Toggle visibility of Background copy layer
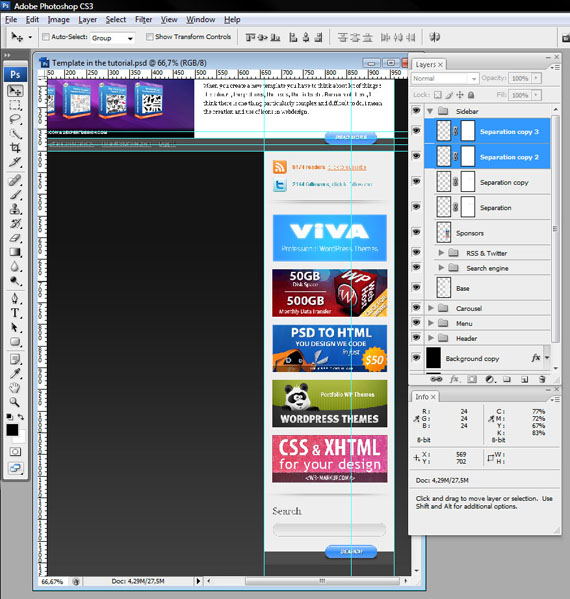Viewport: 570px width, 599px height. click(x=416, y=358)
